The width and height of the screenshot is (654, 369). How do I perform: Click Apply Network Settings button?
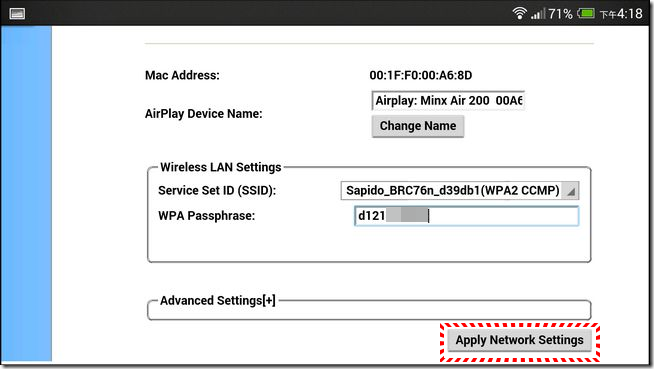(519, 340)
